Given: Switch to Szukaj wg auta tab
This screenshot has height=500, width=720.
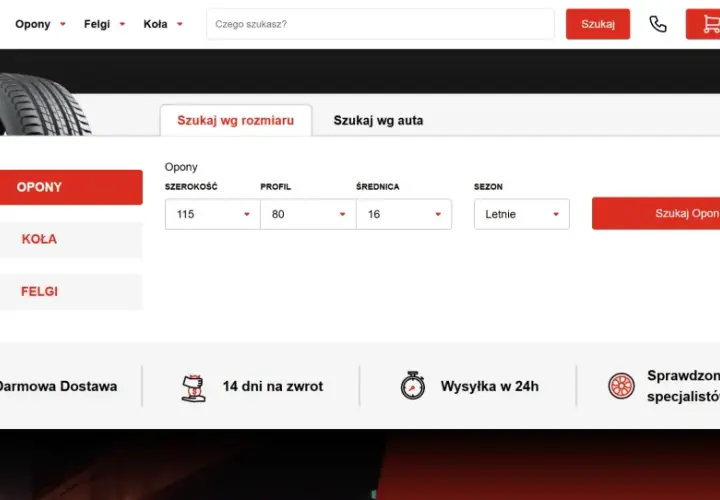Looking at the screenshot, I should [x=378, y=120].
